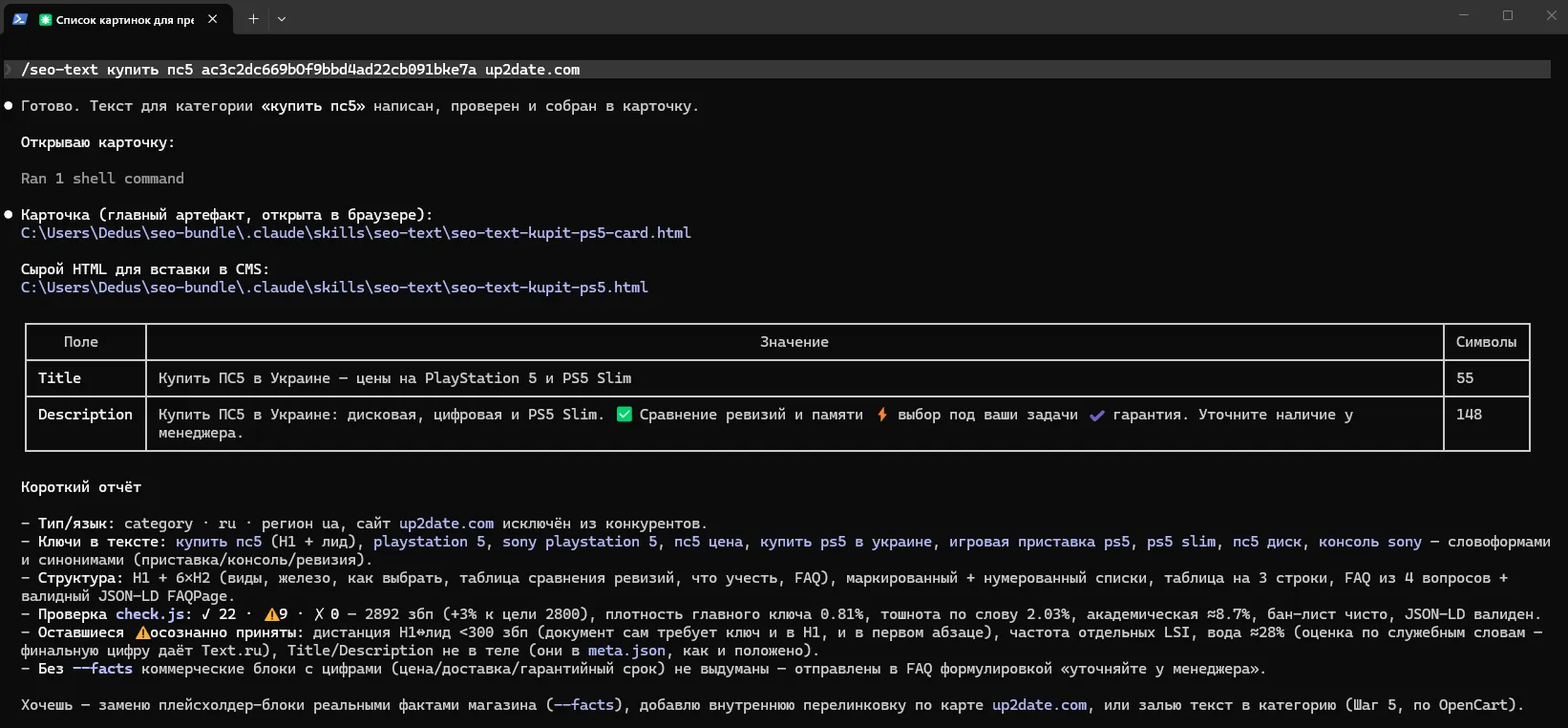Click the 'Короткий отчёт' heading
This screenshot has width=1568, height=728.
pos(81,487)
